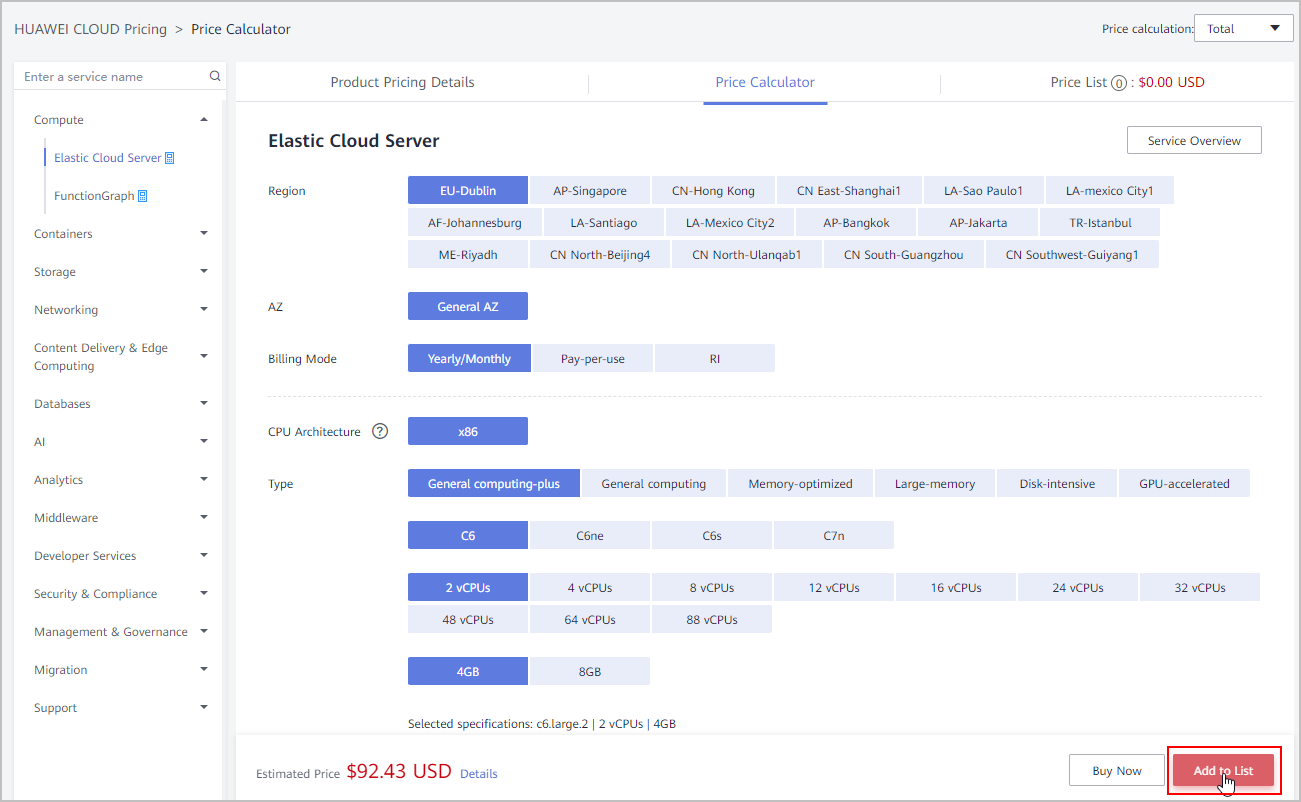The width and height of the screenshot is (1301, 802).
Task: Click the search magnifier icon in service search
Action: point(214,76)
